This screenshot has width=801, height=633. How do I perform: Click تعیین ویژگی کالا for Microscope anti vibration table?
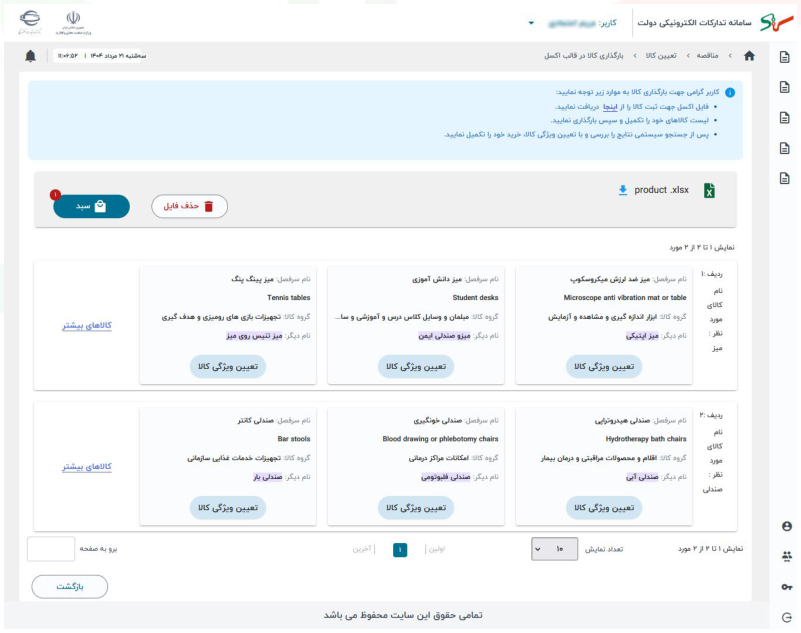[x=604, y=366]
